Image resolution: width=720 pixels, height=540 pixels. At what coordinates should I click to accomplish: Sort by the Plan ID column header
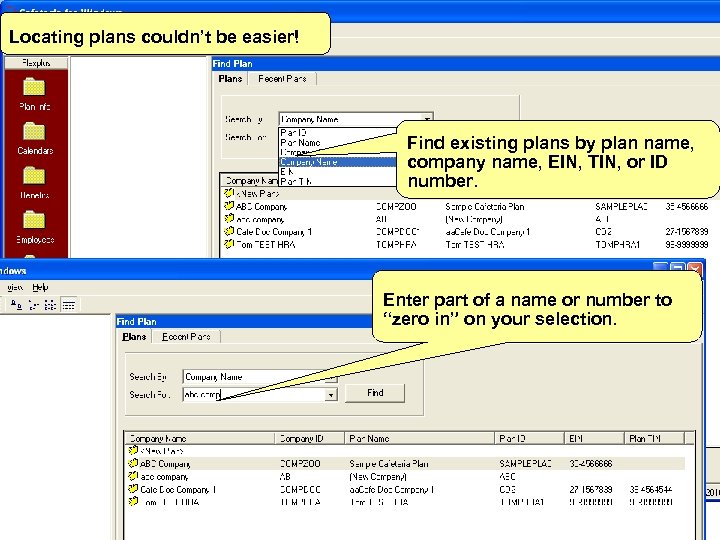point(529,439)
